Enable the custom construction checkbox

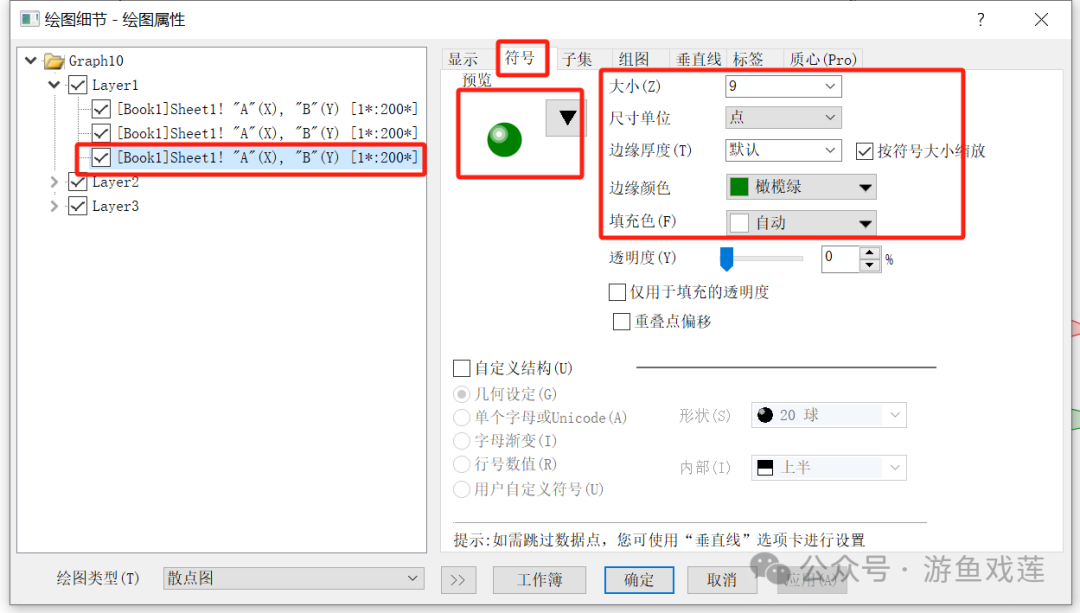(x=461, y=368)
